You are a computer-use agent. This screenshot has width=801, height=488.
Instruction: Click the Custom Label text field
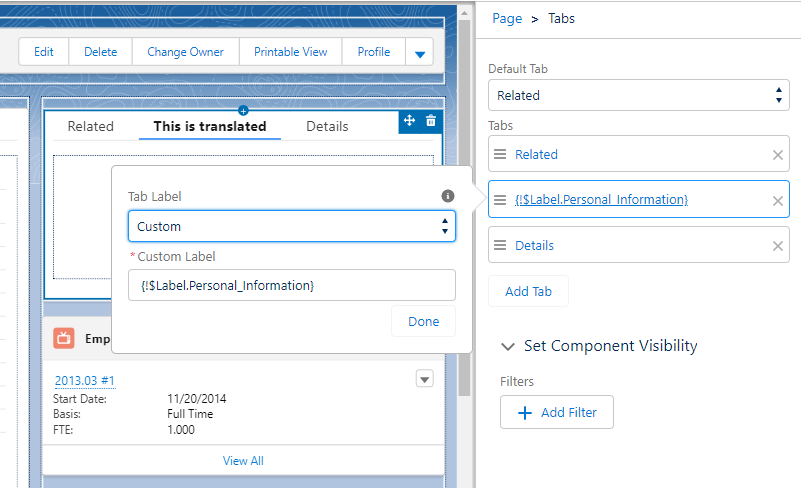point(291,286)
